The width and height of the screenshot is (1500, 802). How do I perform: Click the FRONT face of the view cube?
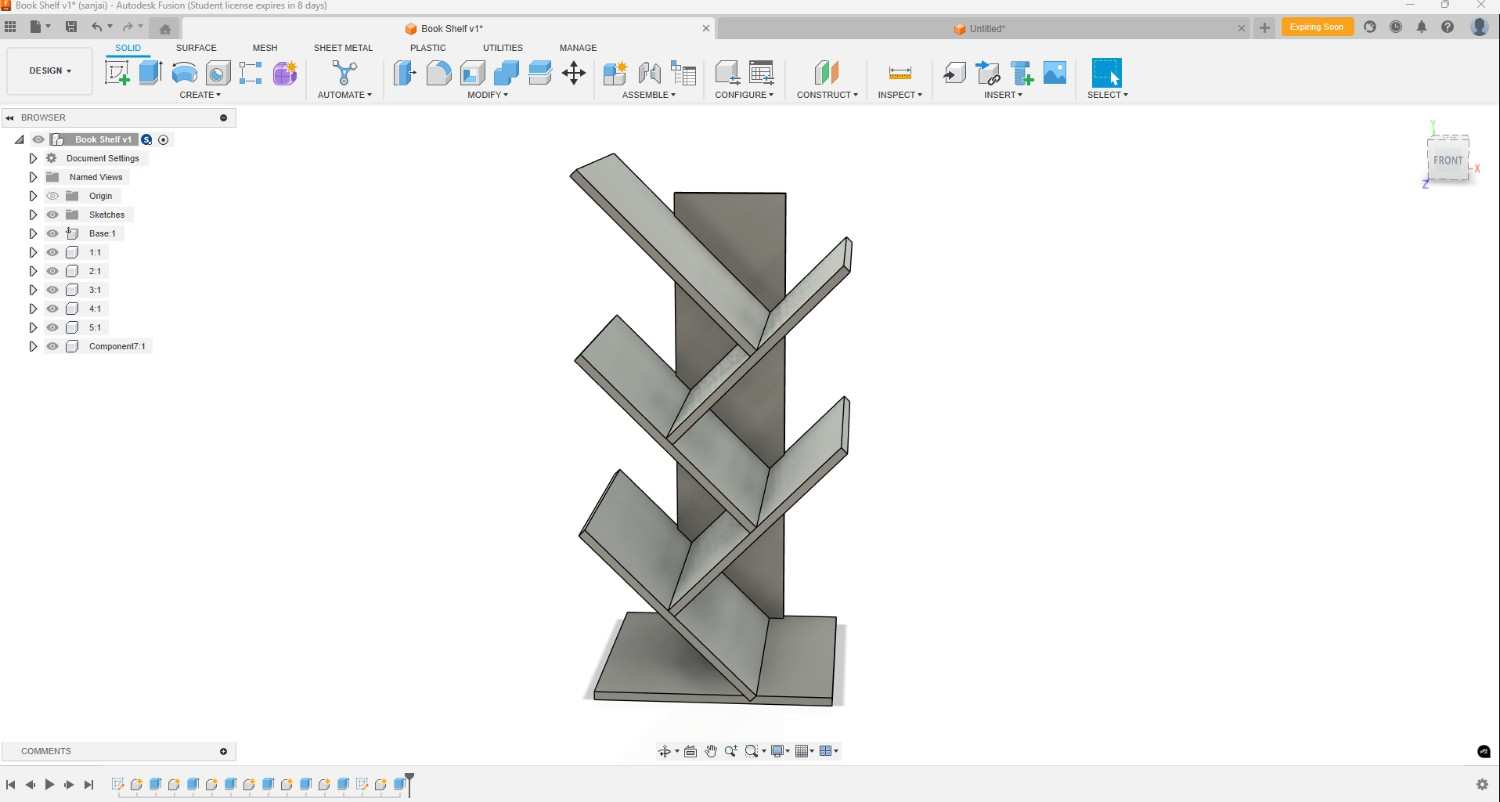point(1448,160)
